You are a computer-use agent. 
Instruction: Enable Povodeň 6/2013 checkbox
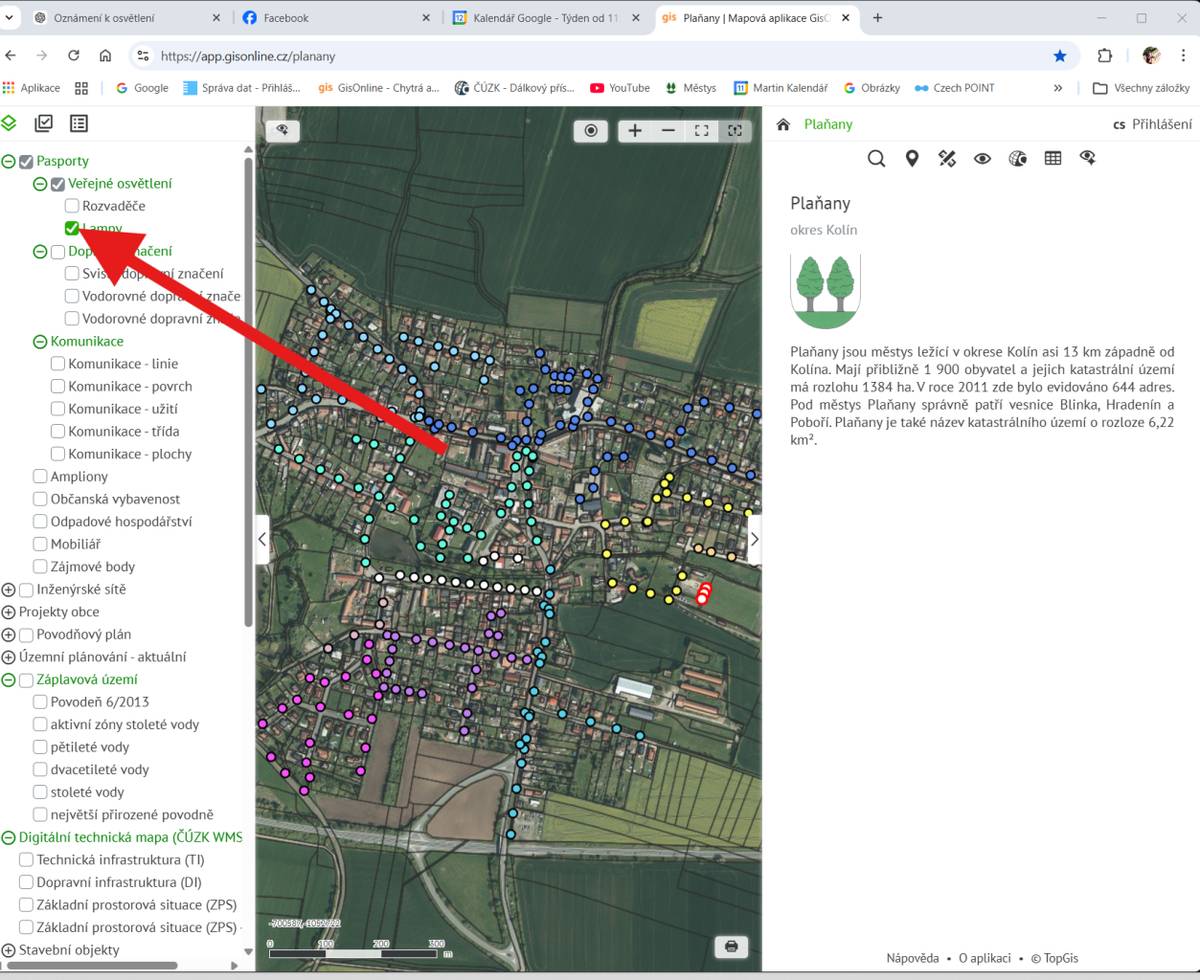coord(40,702)
